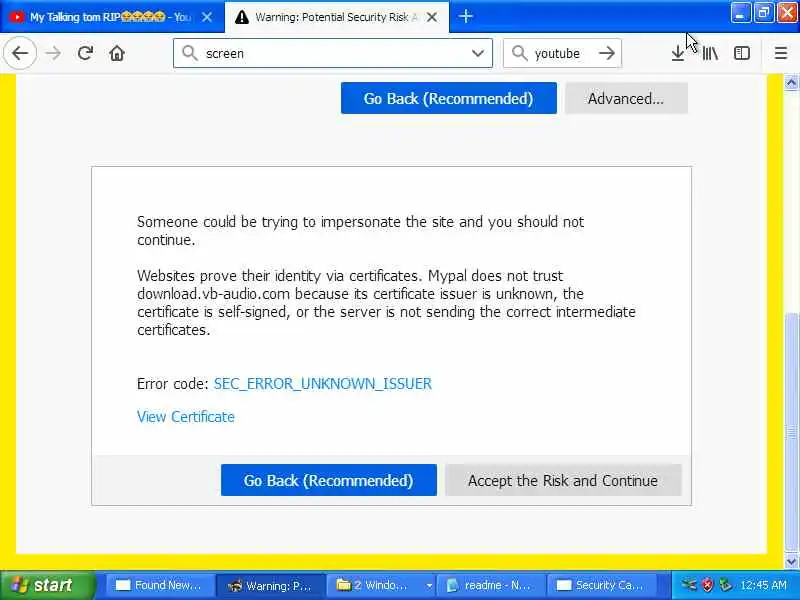
Task: Expand the address bar history dropdown
Action: 478,53
